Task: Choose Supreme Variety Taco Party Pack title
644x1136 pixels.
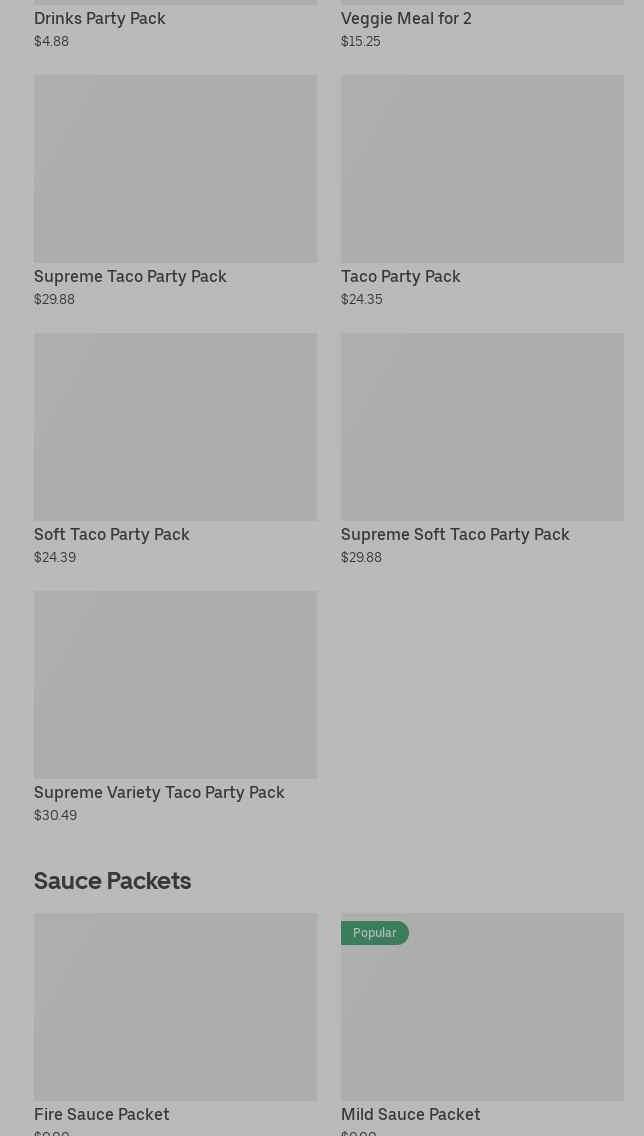Action: (159, 792)
